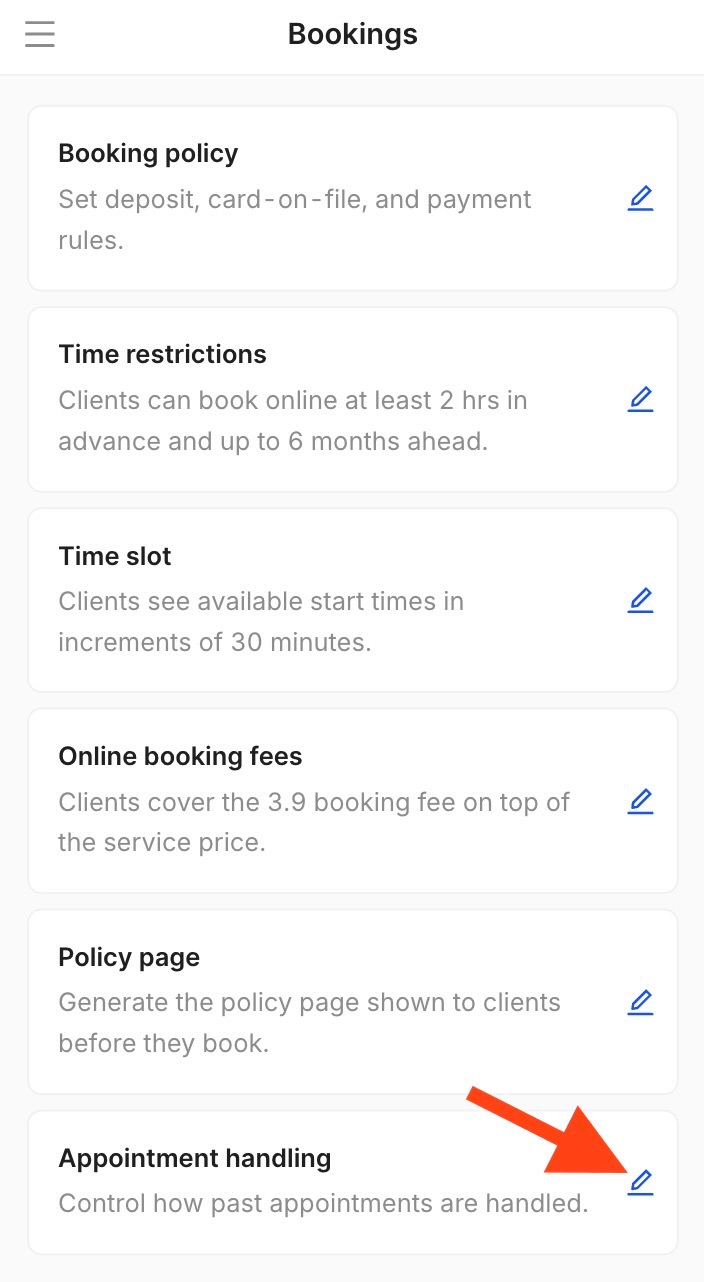Screen dimensions: 704x1282
Task: Open the Online booking fees title
Action: [x=180, y=756]
